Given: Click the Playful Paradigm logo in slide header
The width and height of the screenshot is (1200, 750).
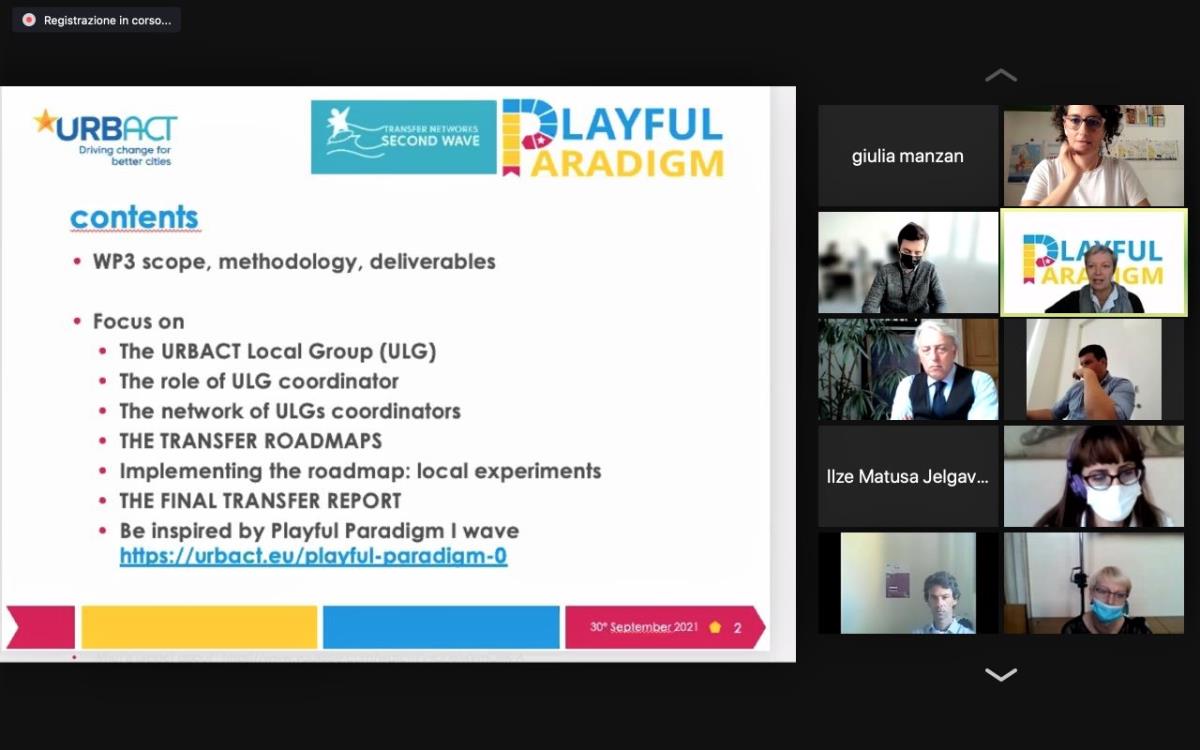Looking at the screenshot, I should (x=613, y=138).
